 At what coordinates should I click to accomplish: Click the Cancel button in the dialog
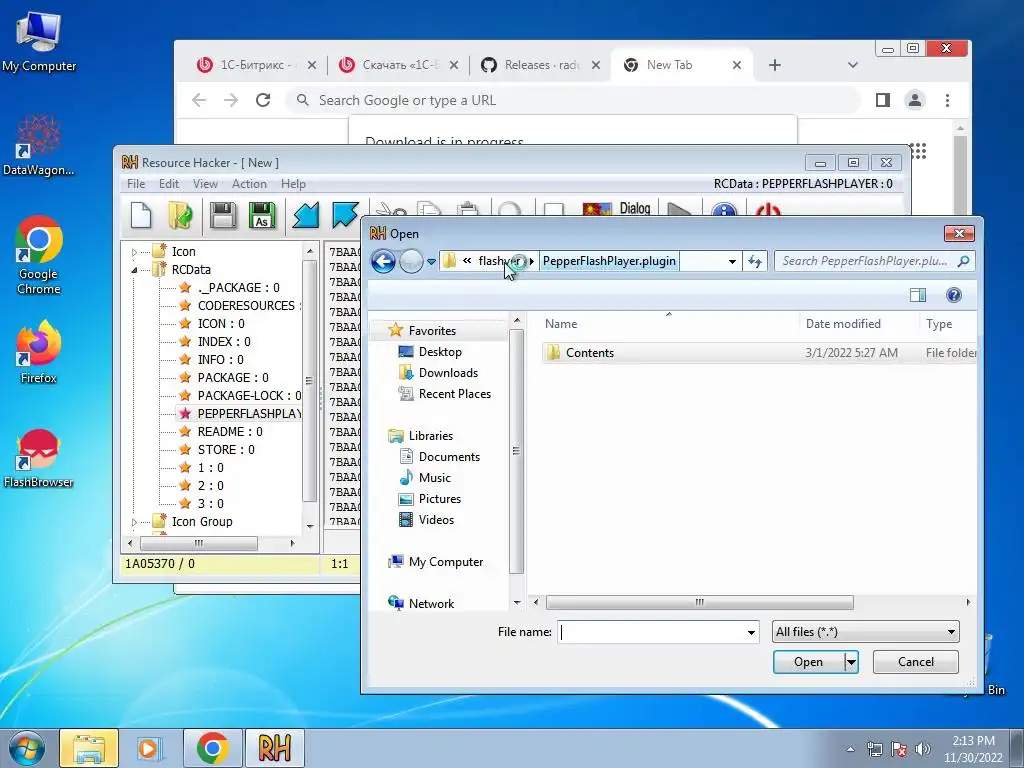coord(916,662)
